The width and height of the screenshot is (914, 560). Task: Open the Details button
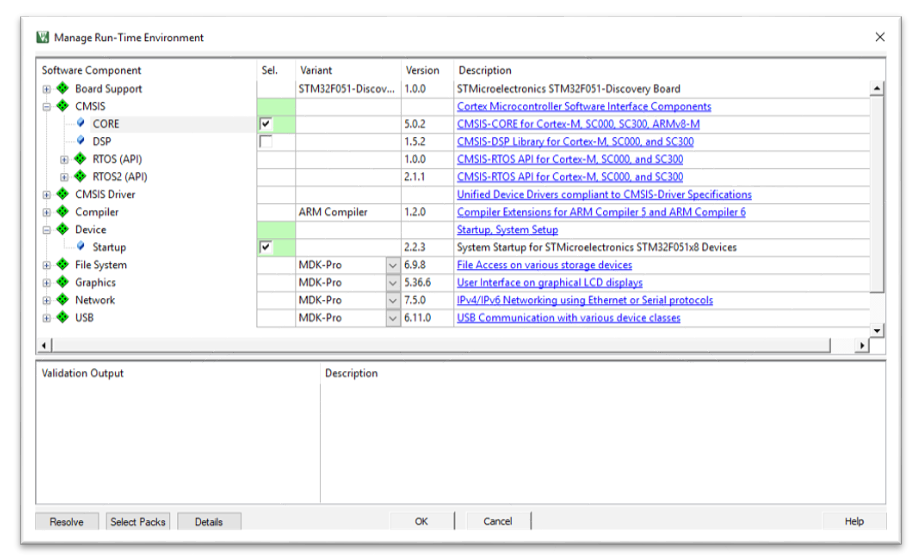[209, 522]
